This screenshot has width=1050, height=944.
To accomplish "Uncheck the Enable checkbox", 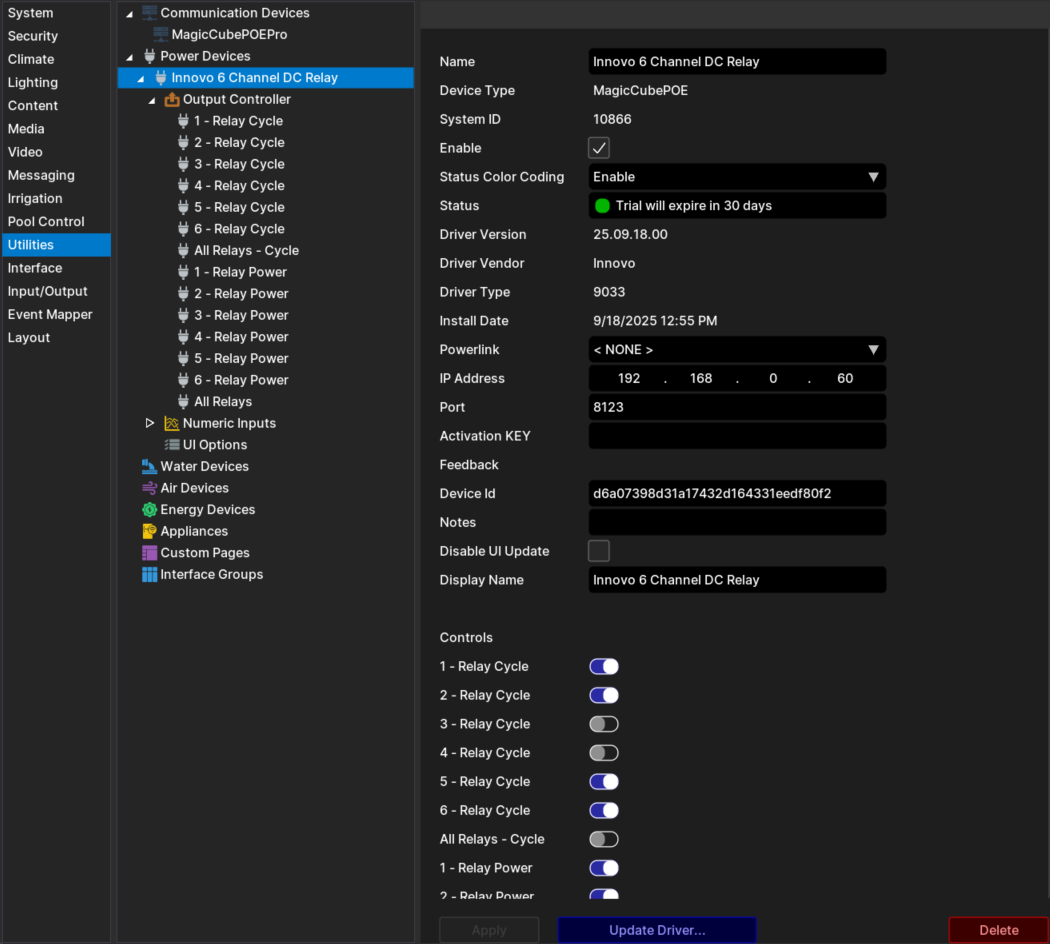I will pyautogui.click(x=599, y=148).
